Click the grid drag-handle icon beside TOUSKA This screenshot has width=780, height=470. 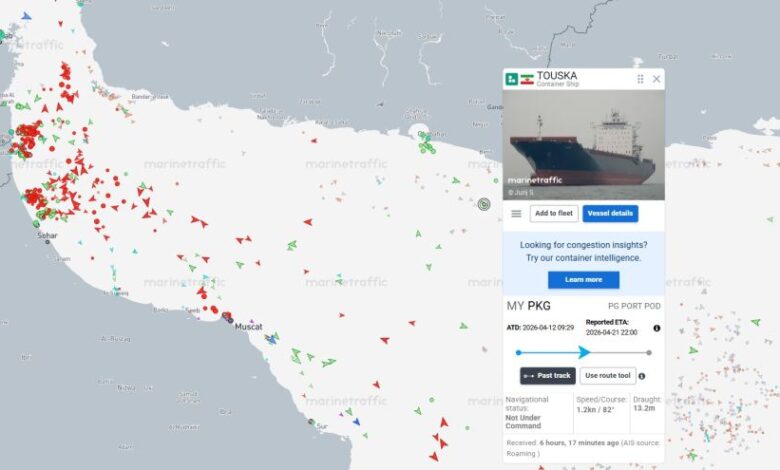pyautogui.click(x=640, y=79)
